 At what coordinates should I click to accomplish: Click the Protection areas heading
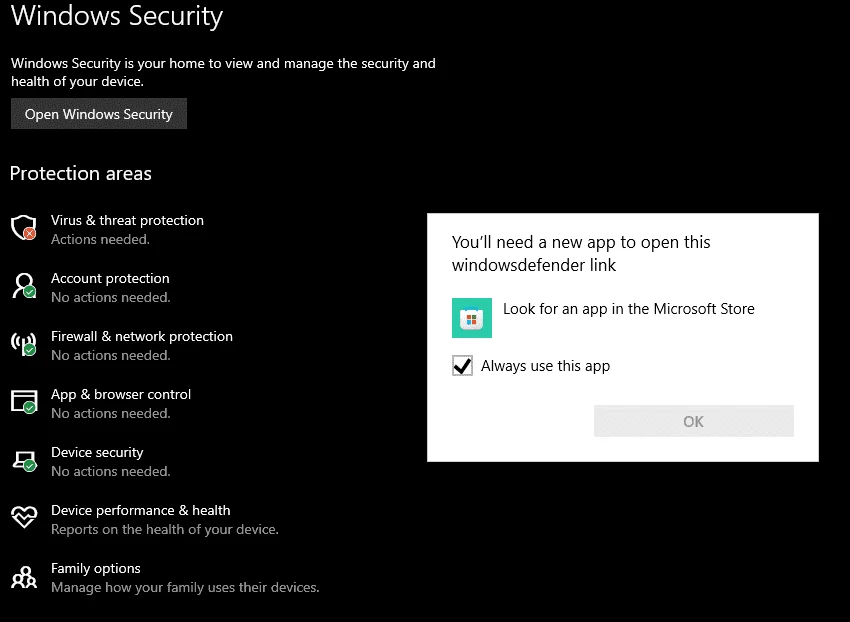pyautogui.click(x=81, y=174)
